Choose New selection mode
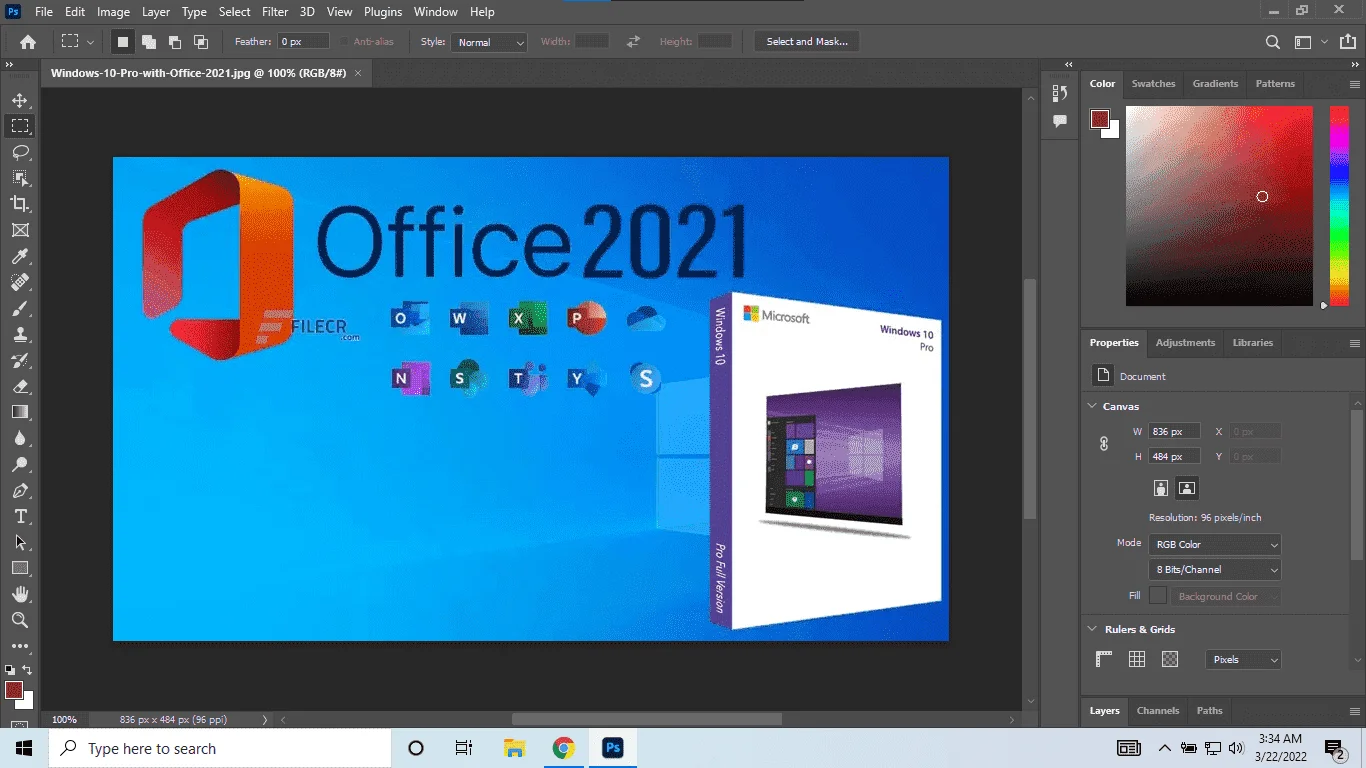 [x=123, y=42]
